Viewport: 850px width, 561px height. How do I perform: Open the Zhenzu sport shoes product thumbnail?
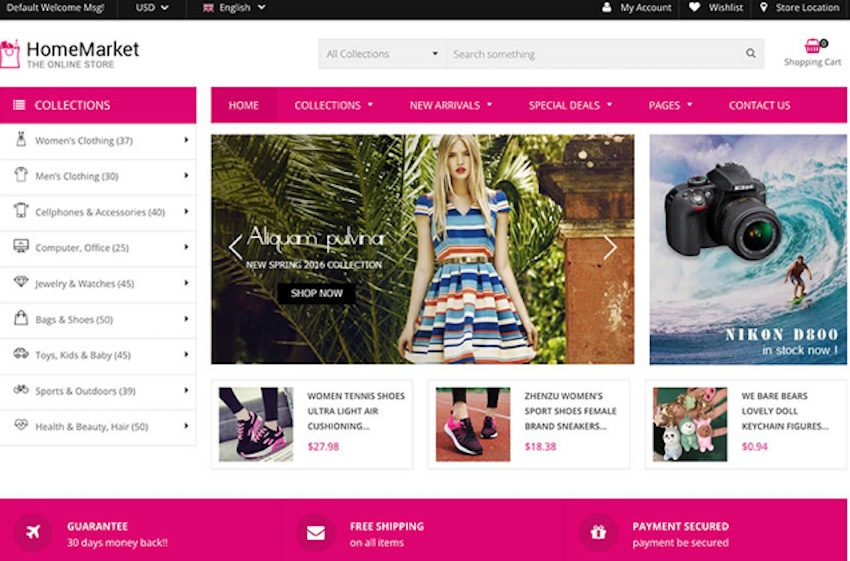tap(473, 424)
